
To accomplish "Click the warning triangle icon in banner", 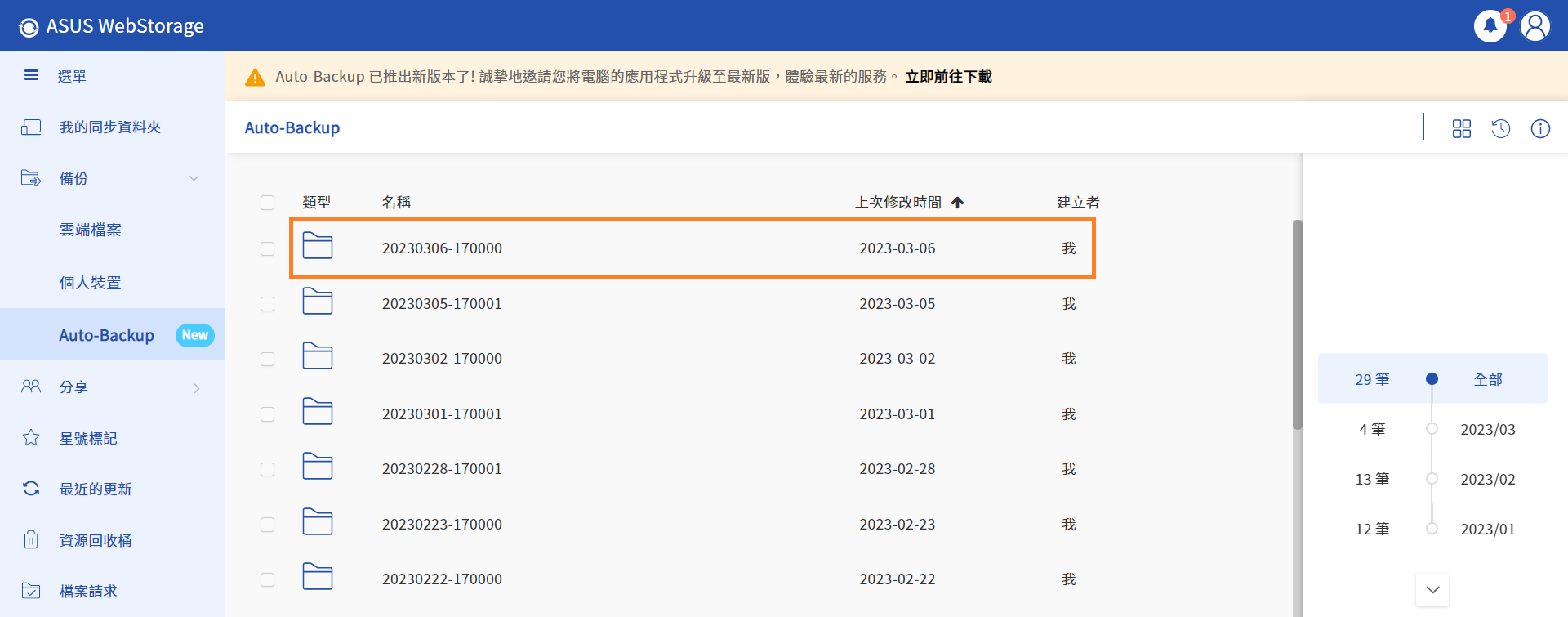I will pyautogui.click(x=255, y=77).
